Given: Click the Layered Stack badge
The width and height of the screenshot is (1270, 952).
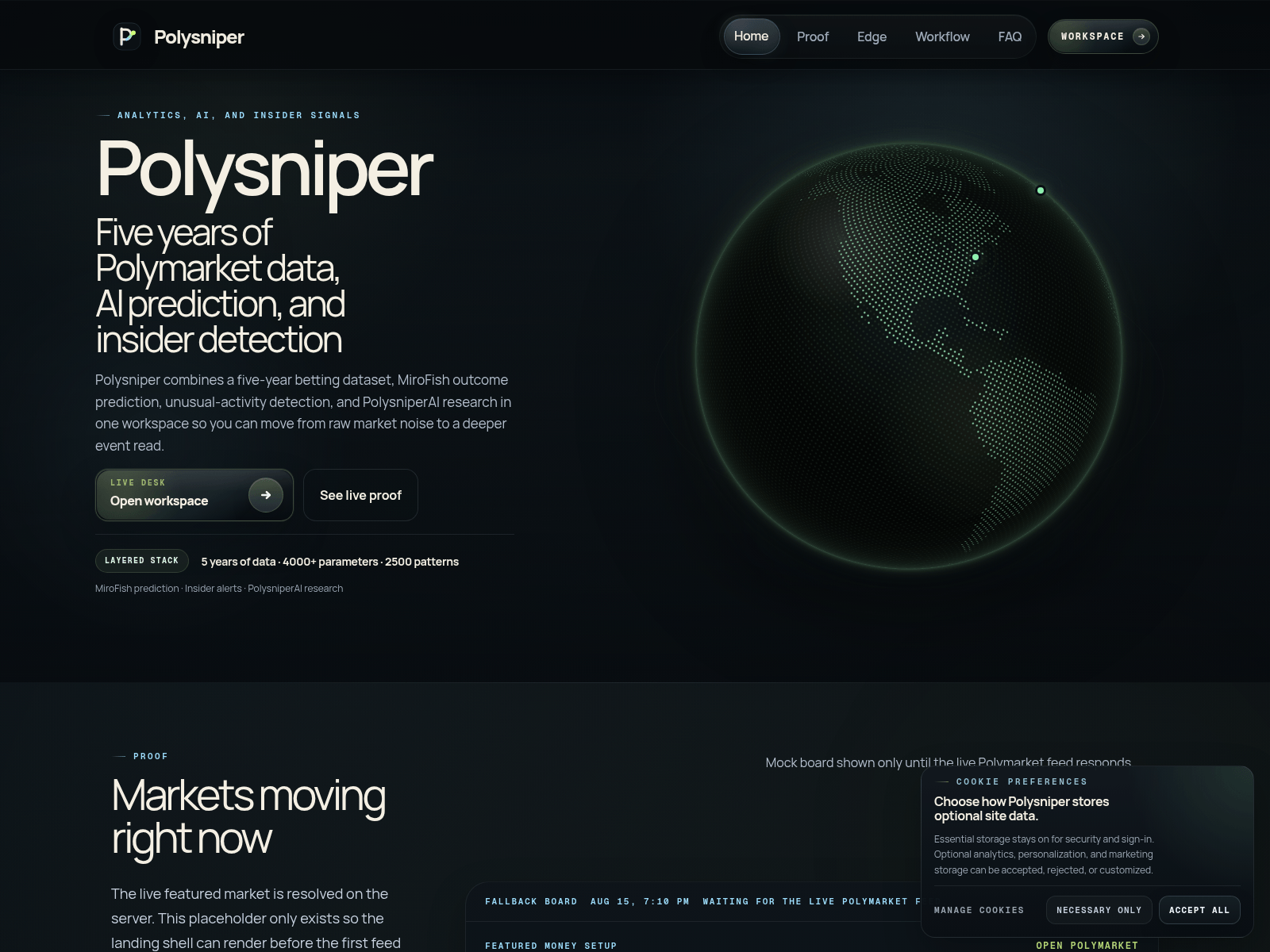Looking at the screenshot, I should pos(142,561).
